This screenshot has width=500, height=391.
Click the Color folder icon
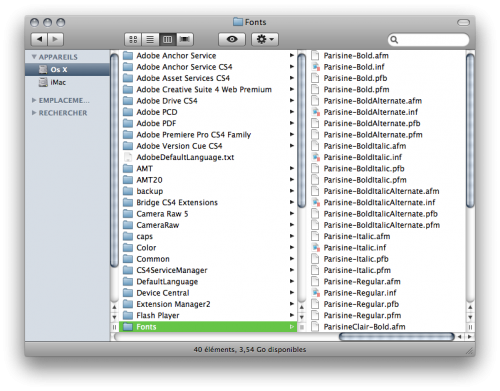(x=128, y=248)
